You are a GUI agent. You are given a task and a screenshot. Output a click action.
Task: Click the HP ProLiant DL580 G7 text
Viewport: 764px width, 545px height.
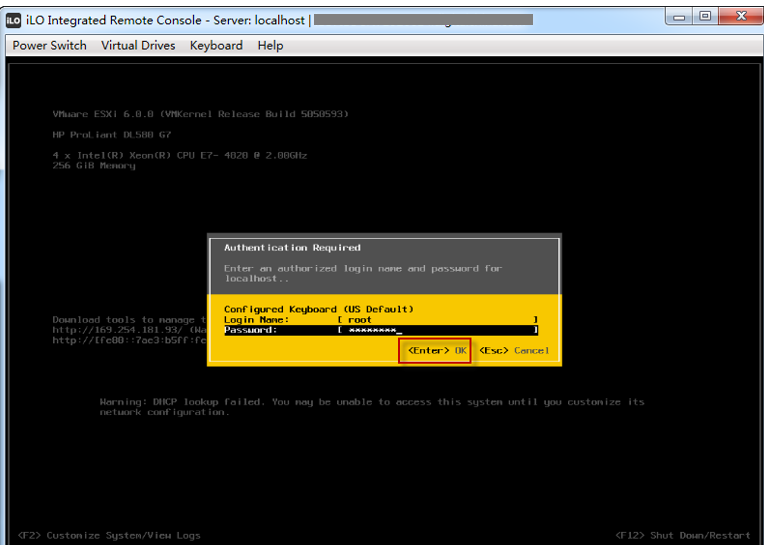pos(112,134)
